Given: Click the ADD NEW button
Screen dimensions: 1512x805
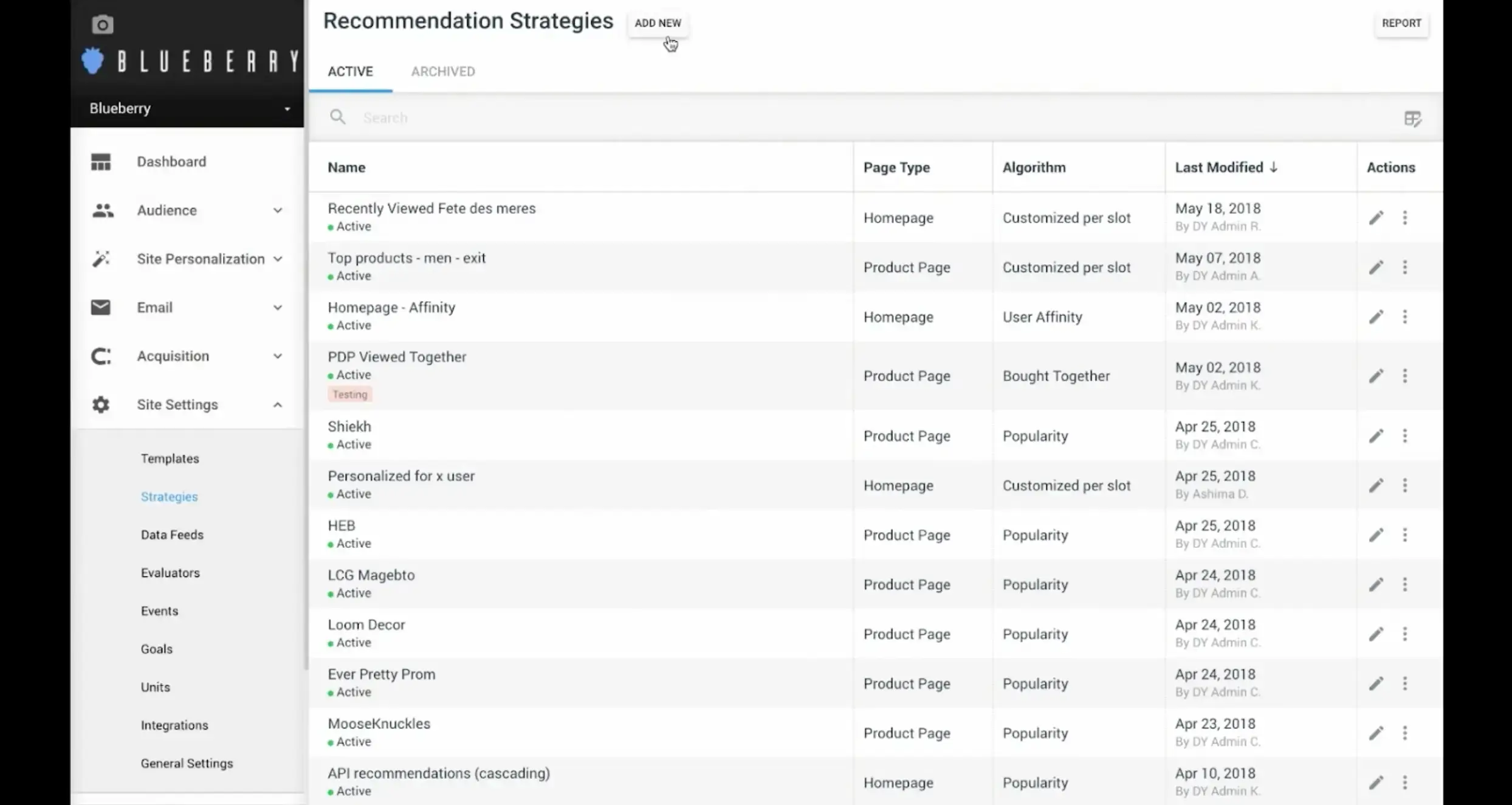Looking at the screenshot, I should tap(658, 23).
